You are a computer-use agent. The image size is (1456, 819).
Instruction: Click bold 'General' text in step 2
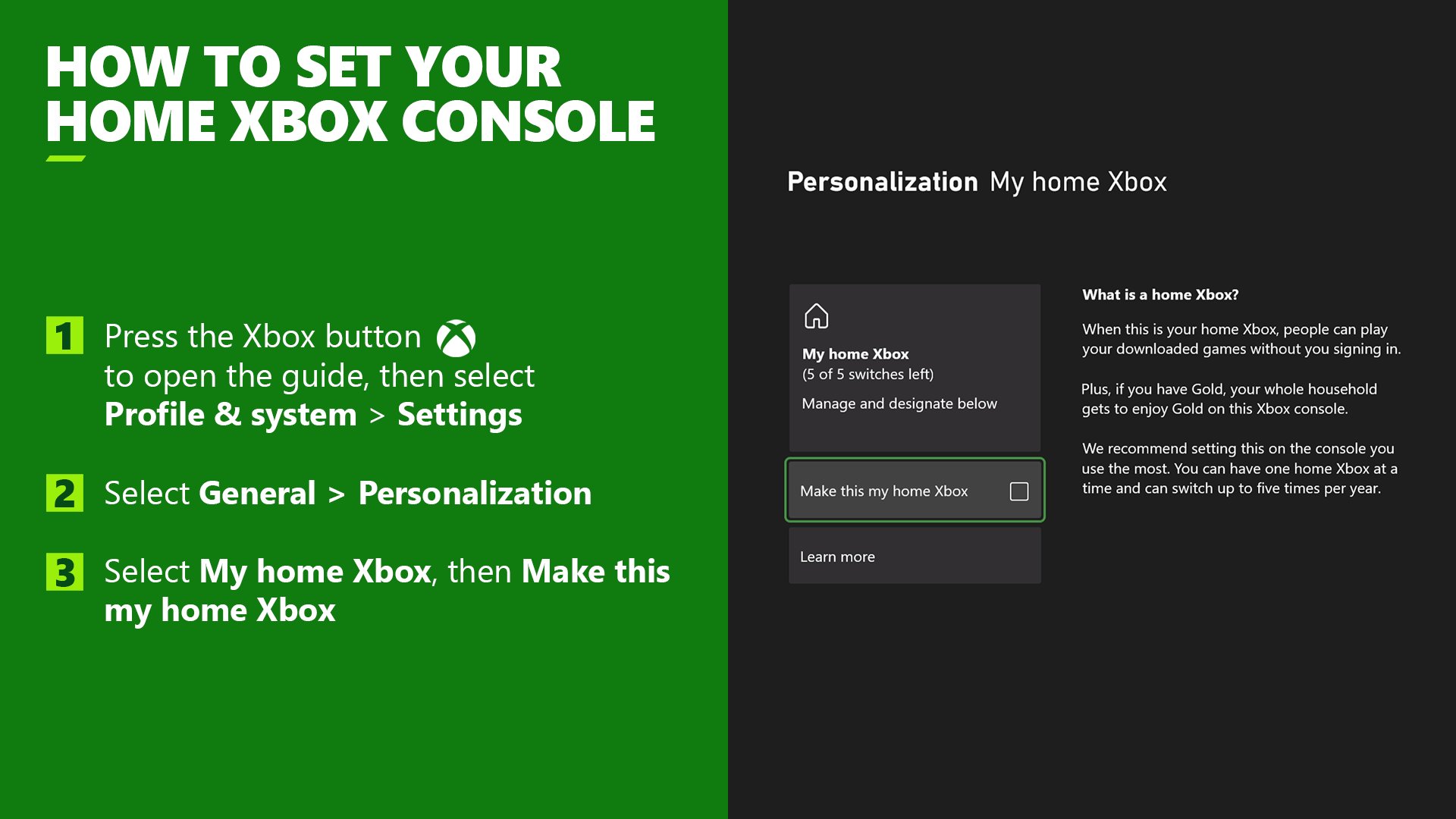coord(257,493)
